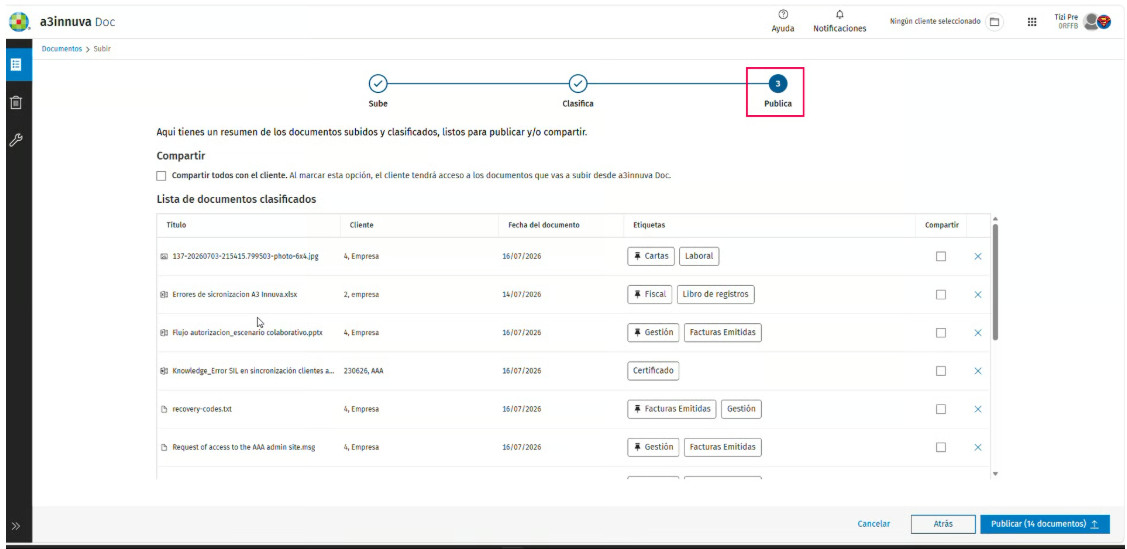Click client cell 230626, AAA
The image size is (1127, 549).
click(x=364, y=371)
